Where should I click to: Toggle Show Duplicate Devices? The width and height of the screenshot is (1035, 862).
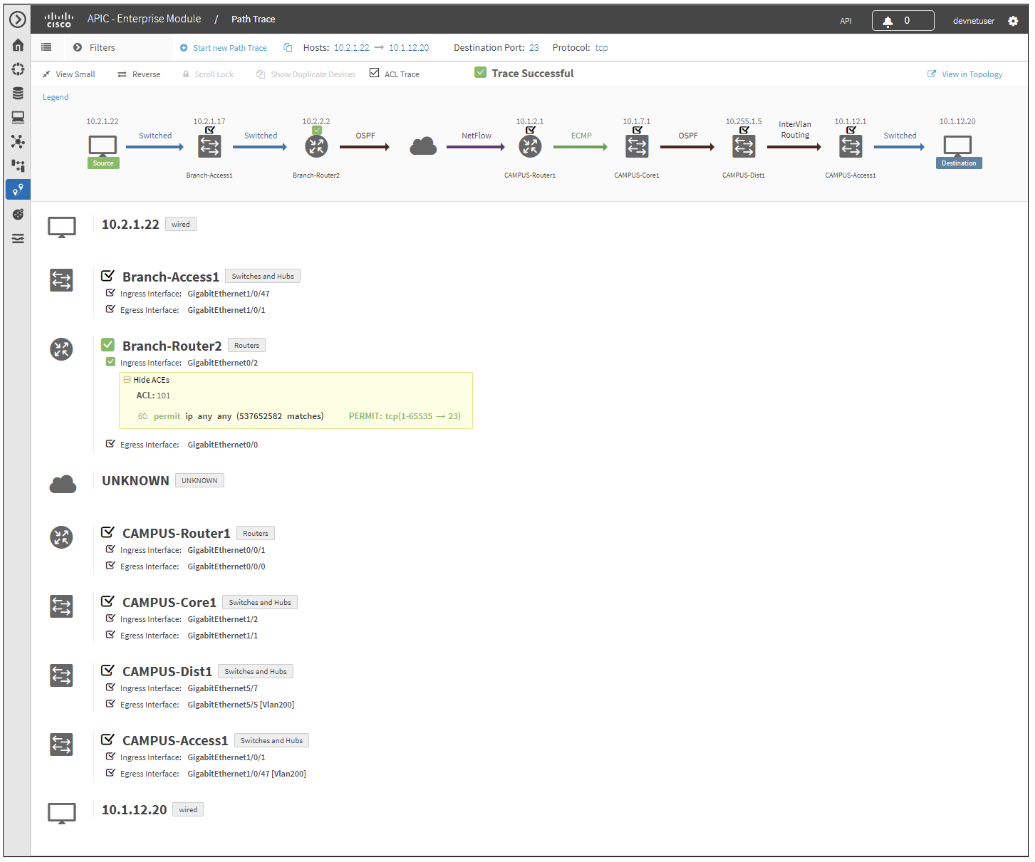coord(306,74)
